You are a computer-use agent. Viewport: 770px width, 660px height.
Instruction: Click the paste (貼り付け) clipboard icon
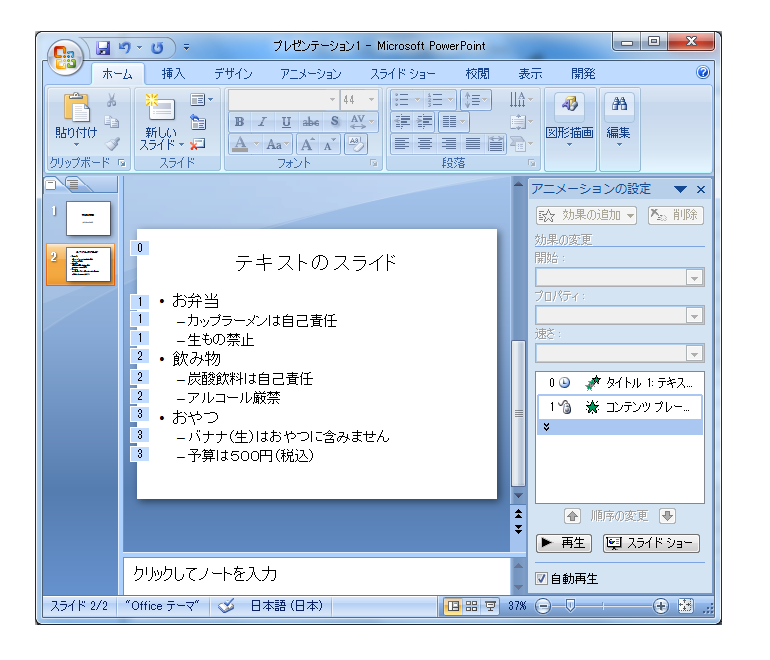click(76, 108)
